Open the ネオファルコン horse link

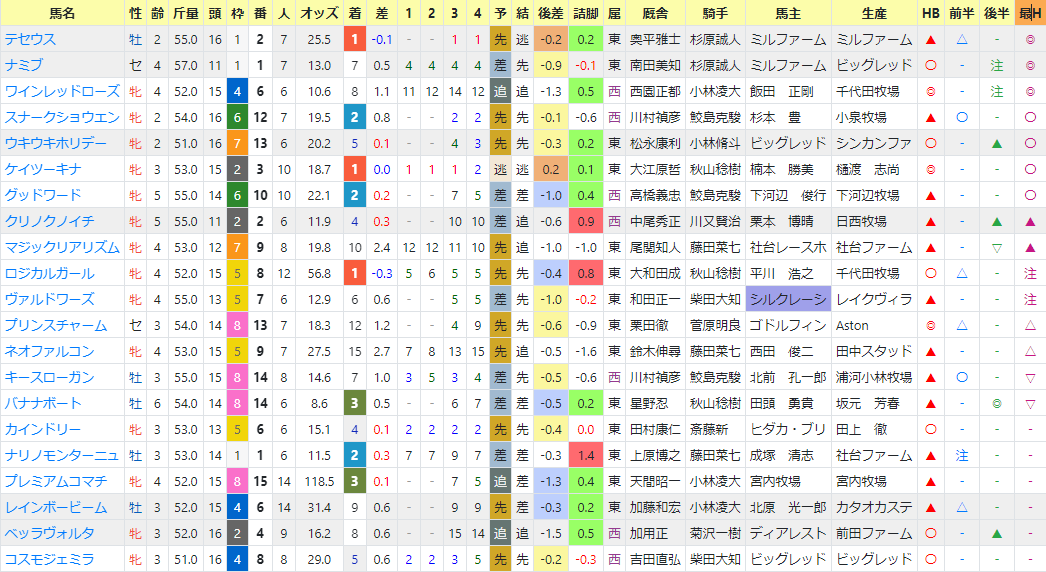[x=49, y=352]
